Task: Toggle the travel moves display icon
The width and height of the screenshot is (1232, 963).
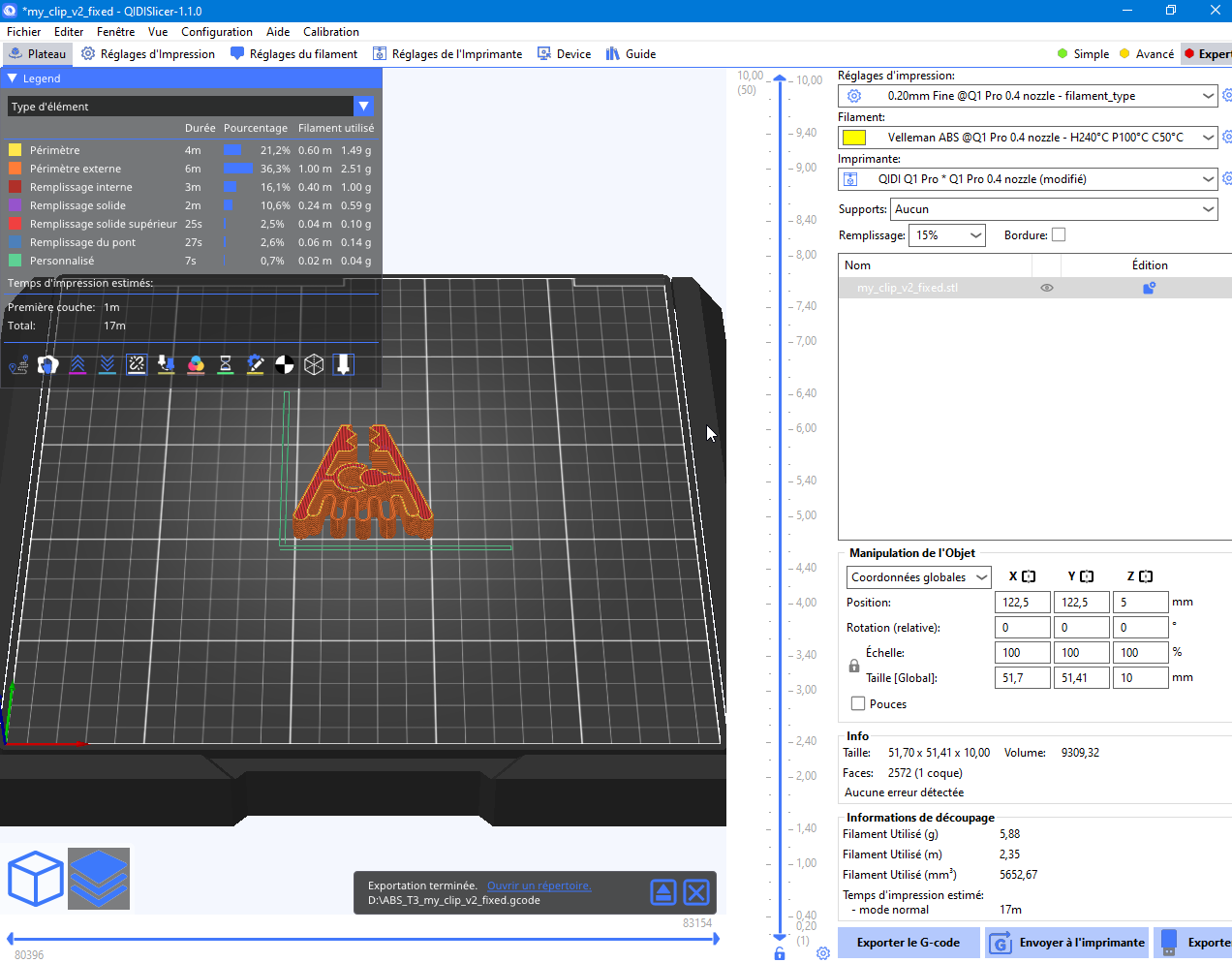Action: 18,364
